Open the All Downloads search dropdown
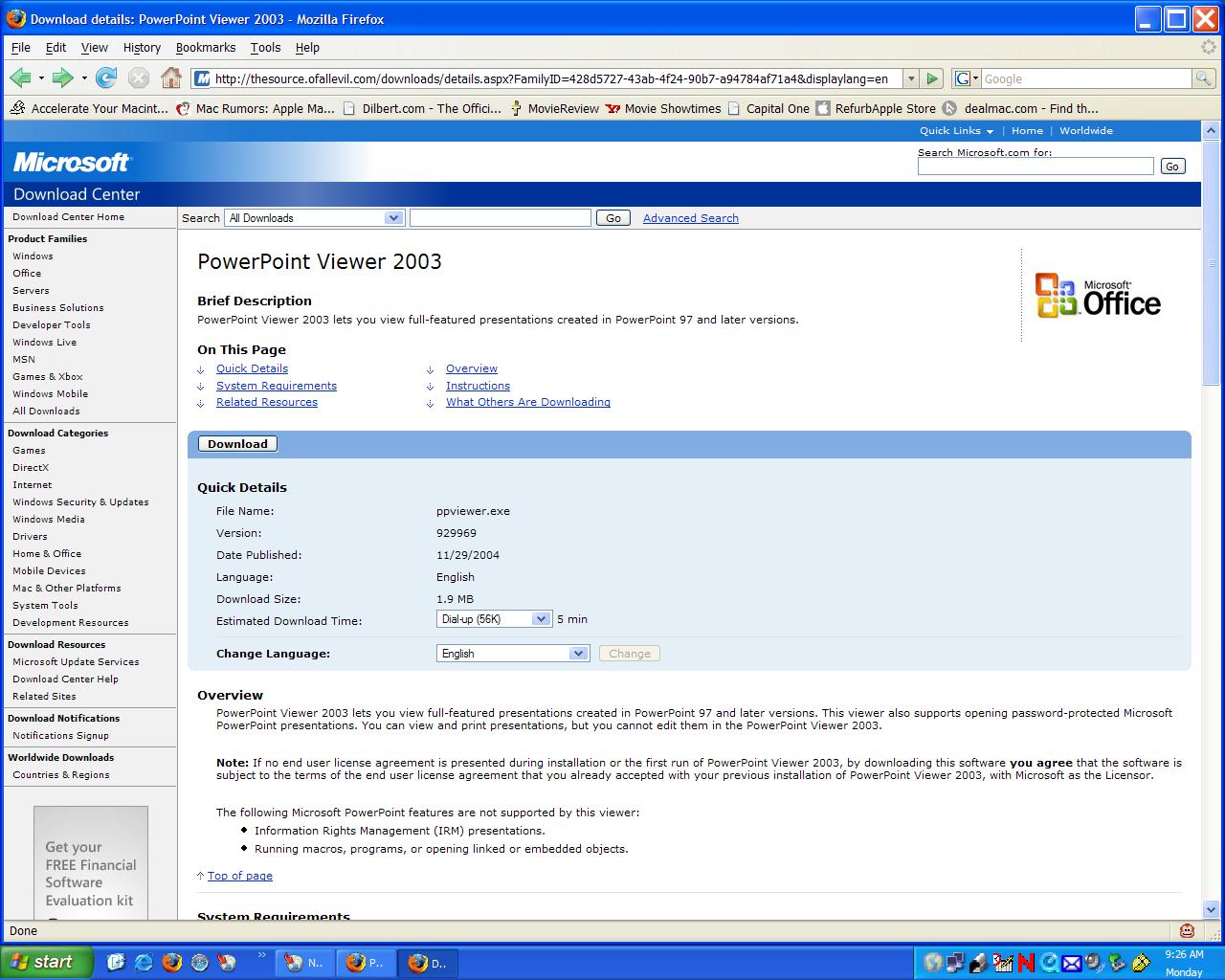The image size is (1225, 980). (x=314, y=218)
